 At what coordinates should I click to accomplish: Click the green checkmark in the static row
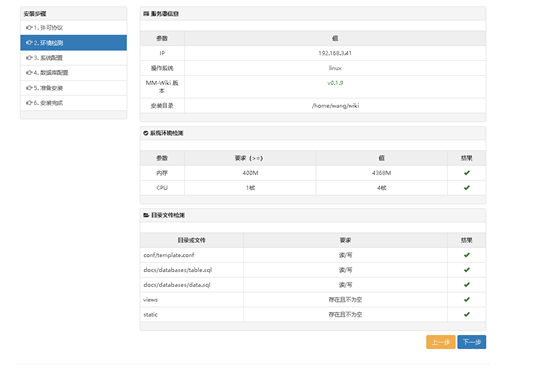click(467, 314)
